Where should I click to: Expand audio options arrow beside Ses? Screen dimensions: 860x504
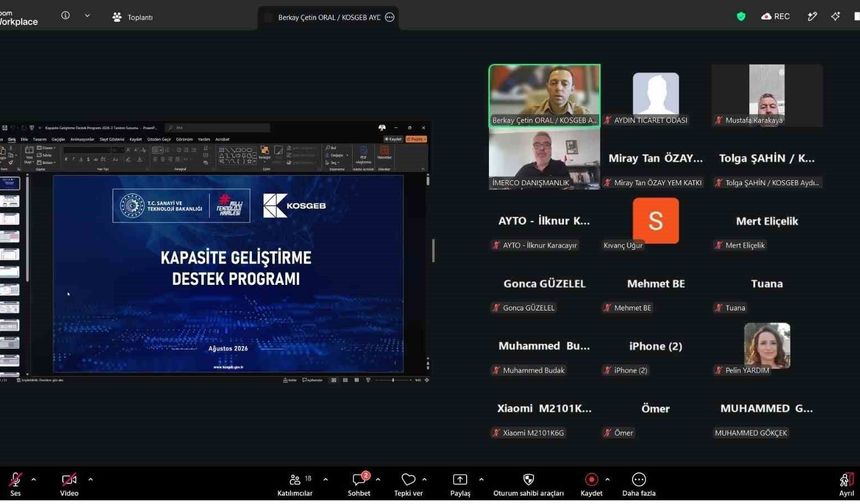33,480
